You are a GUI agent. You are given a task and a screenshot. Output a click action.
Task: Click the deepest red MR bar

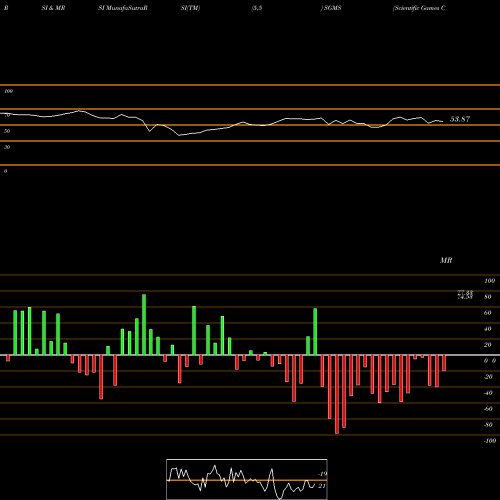pyautogui.click(x=337, y=394)
